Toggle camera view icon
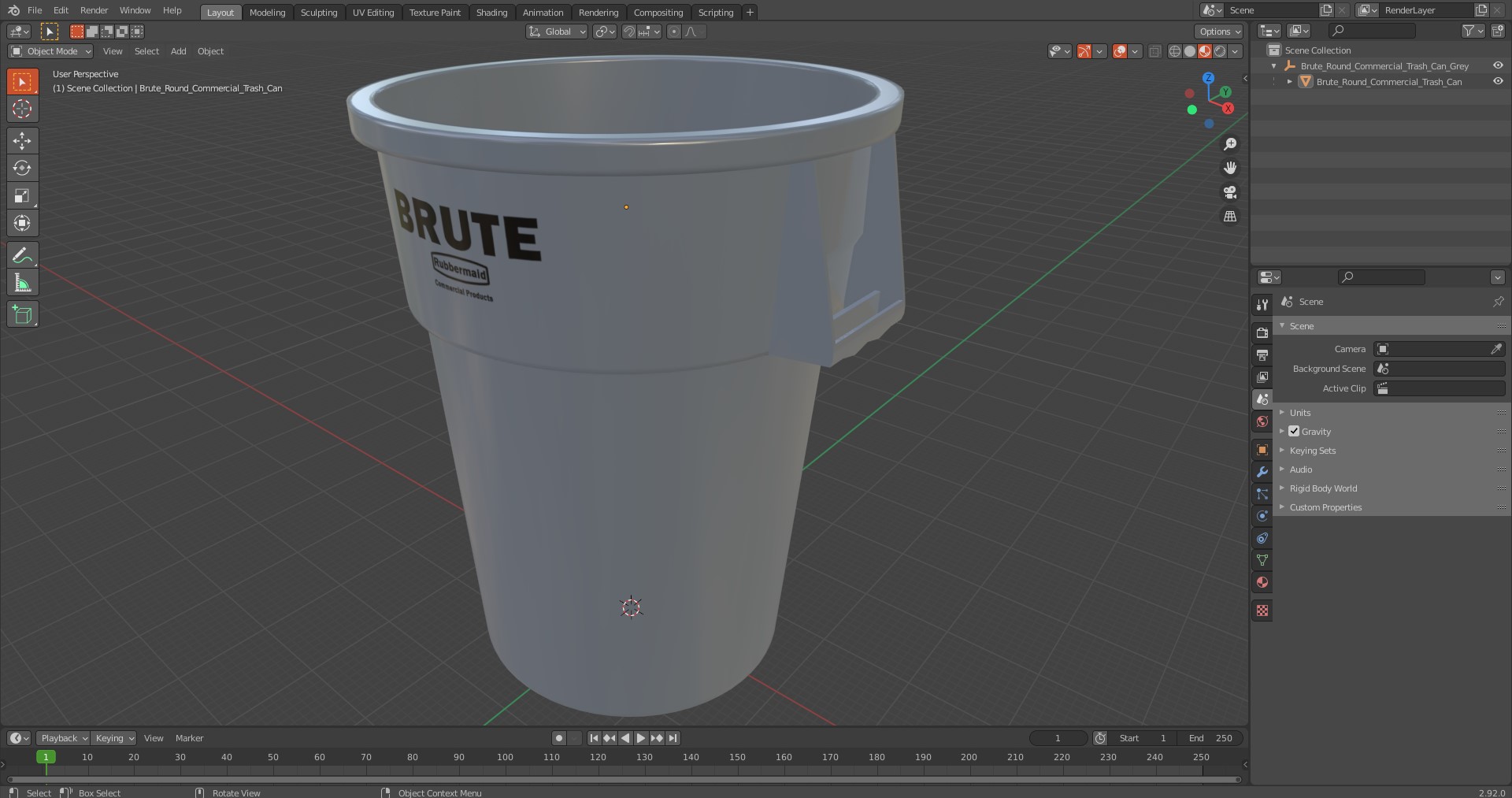The width and height of the screenshot is (1512, 798). pyautogui.click(x=1229, y=192)
